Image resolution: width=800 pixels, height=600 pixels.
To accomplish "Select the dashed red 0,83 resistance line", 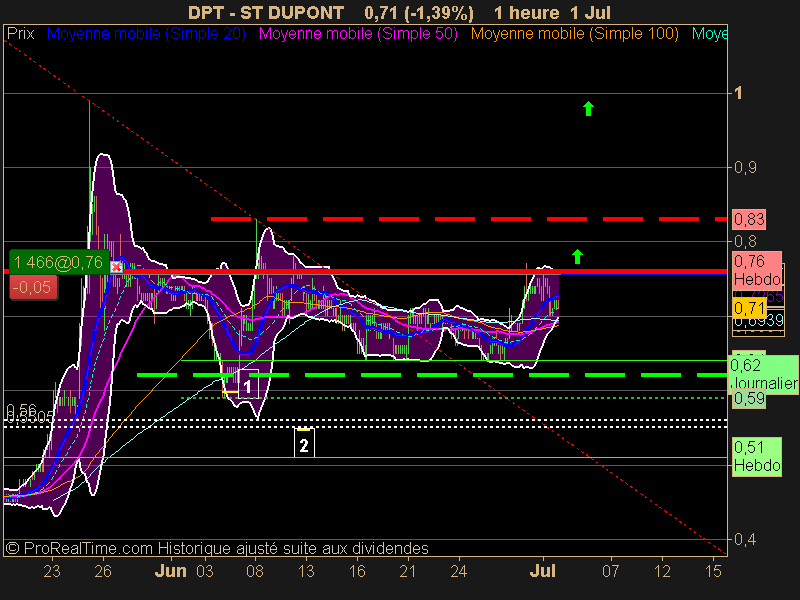I will click(x=469, y=219).
